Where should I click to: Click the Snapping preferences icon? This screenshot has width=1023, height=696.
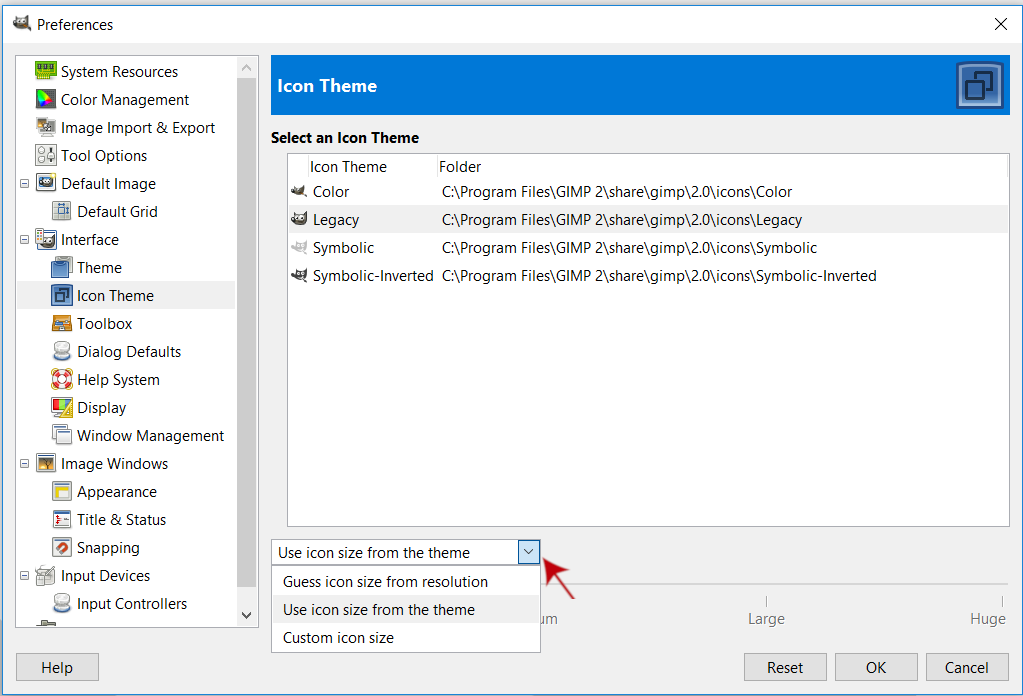(x=62, y=547)
